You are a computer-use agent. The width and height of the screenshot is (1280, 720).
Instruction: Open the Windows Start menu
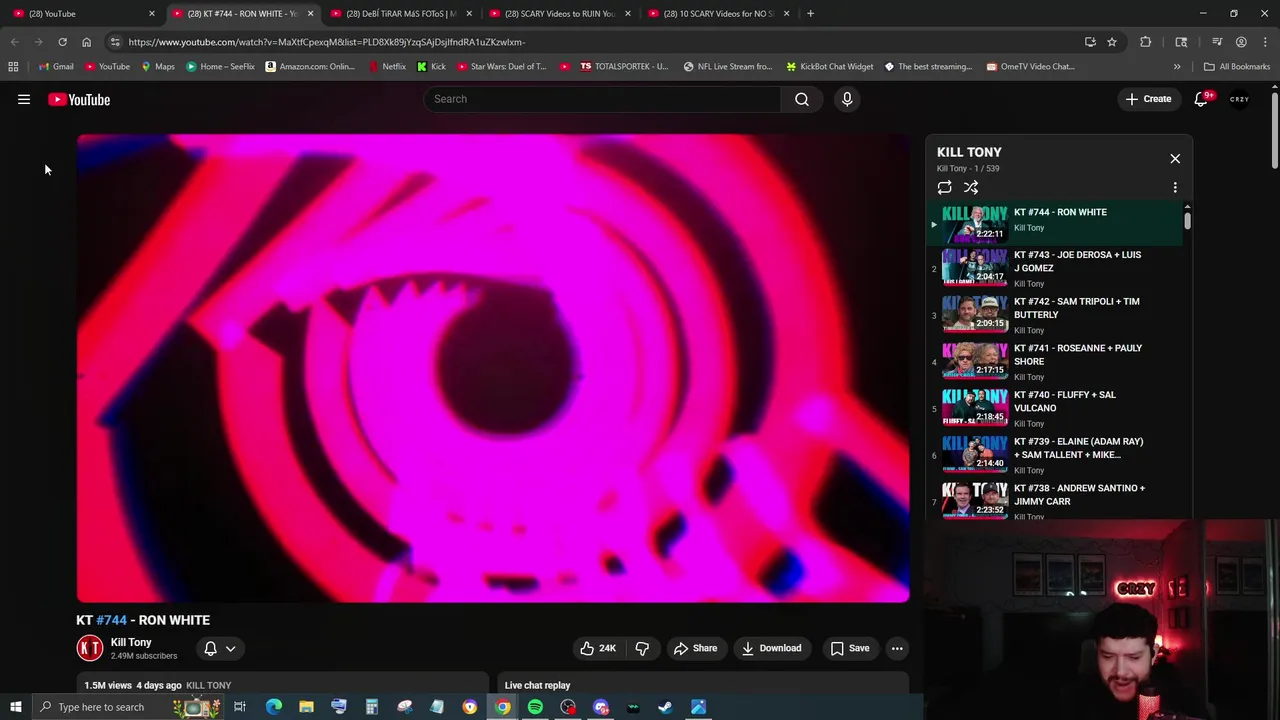tap(15, 707)
